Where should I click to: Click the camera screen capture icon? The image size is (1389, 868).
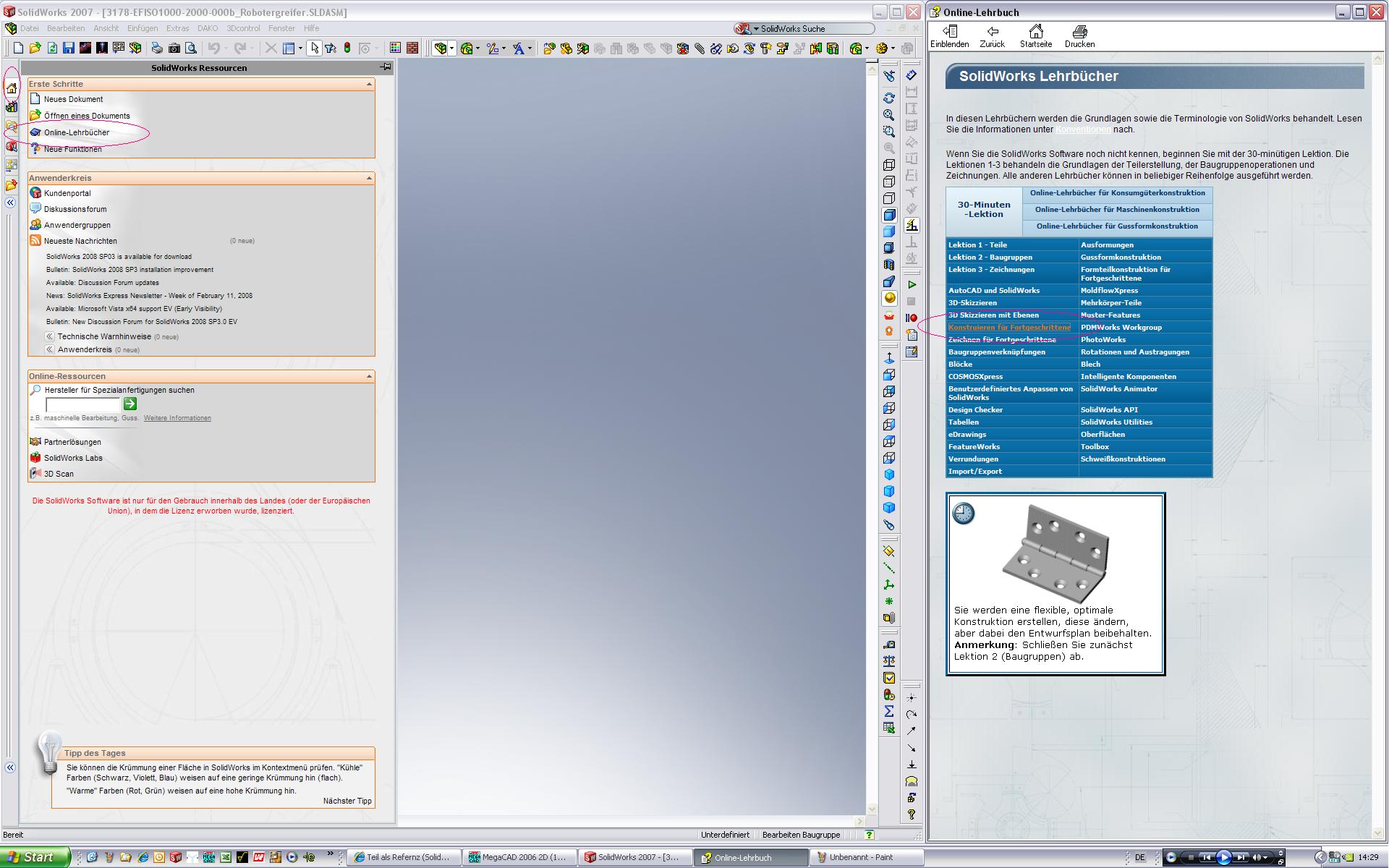pos(174,48)
